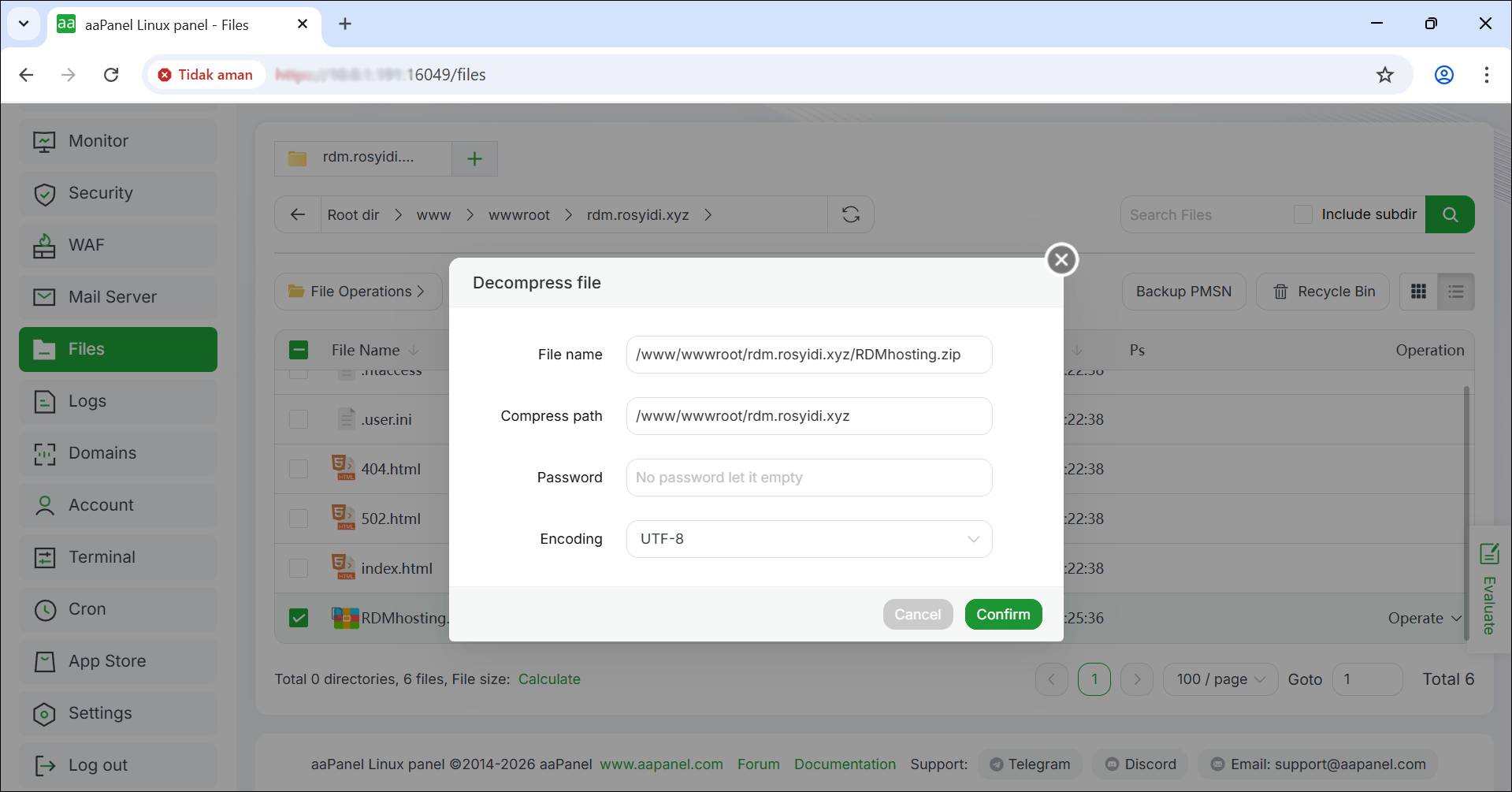Go to App Store in sidebar
Screen dimensions: 1512x792
point(106,661)
